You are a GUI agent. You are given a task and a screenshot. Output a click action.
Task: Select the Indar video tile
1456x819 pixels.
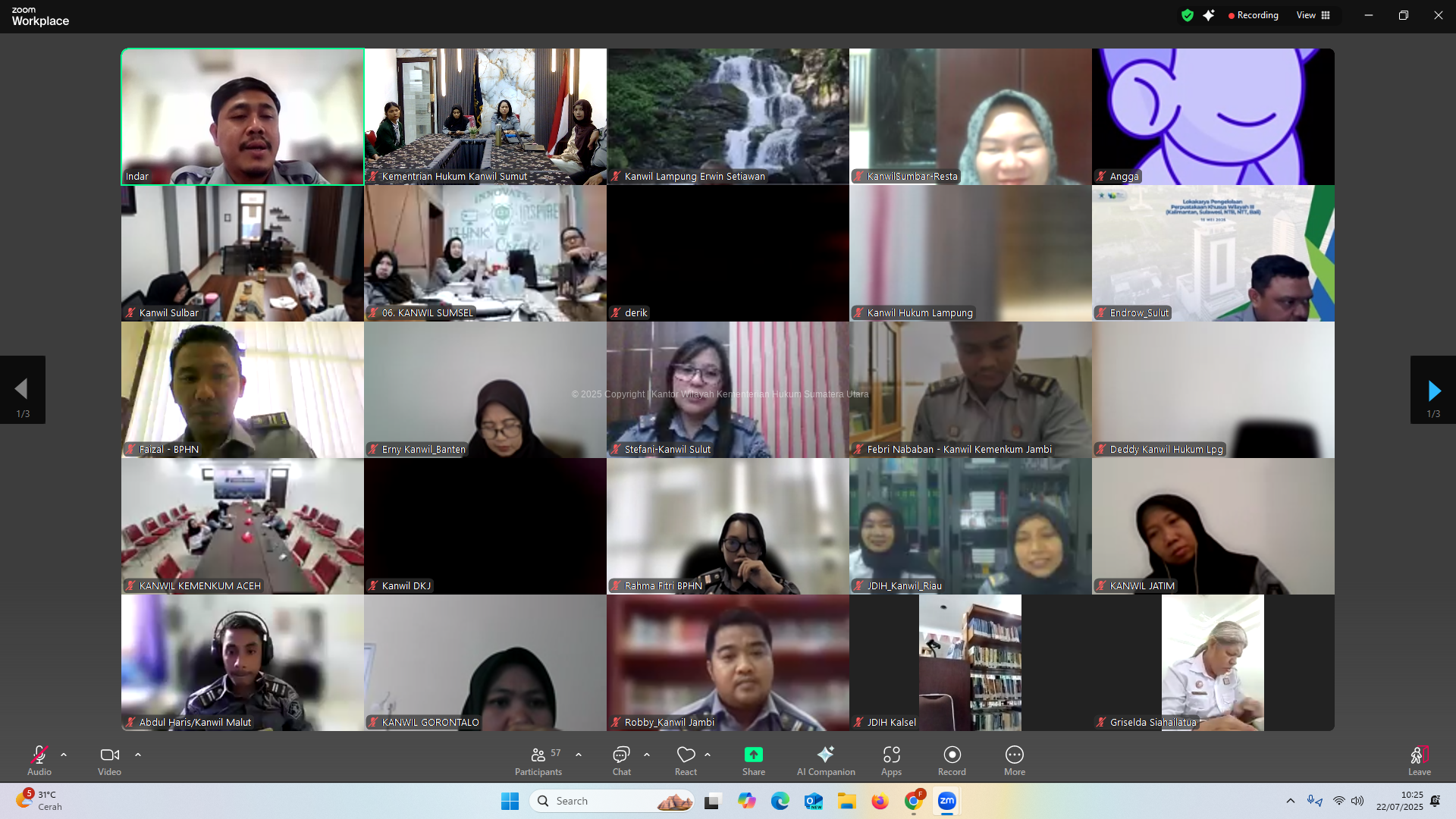(243, 117)
